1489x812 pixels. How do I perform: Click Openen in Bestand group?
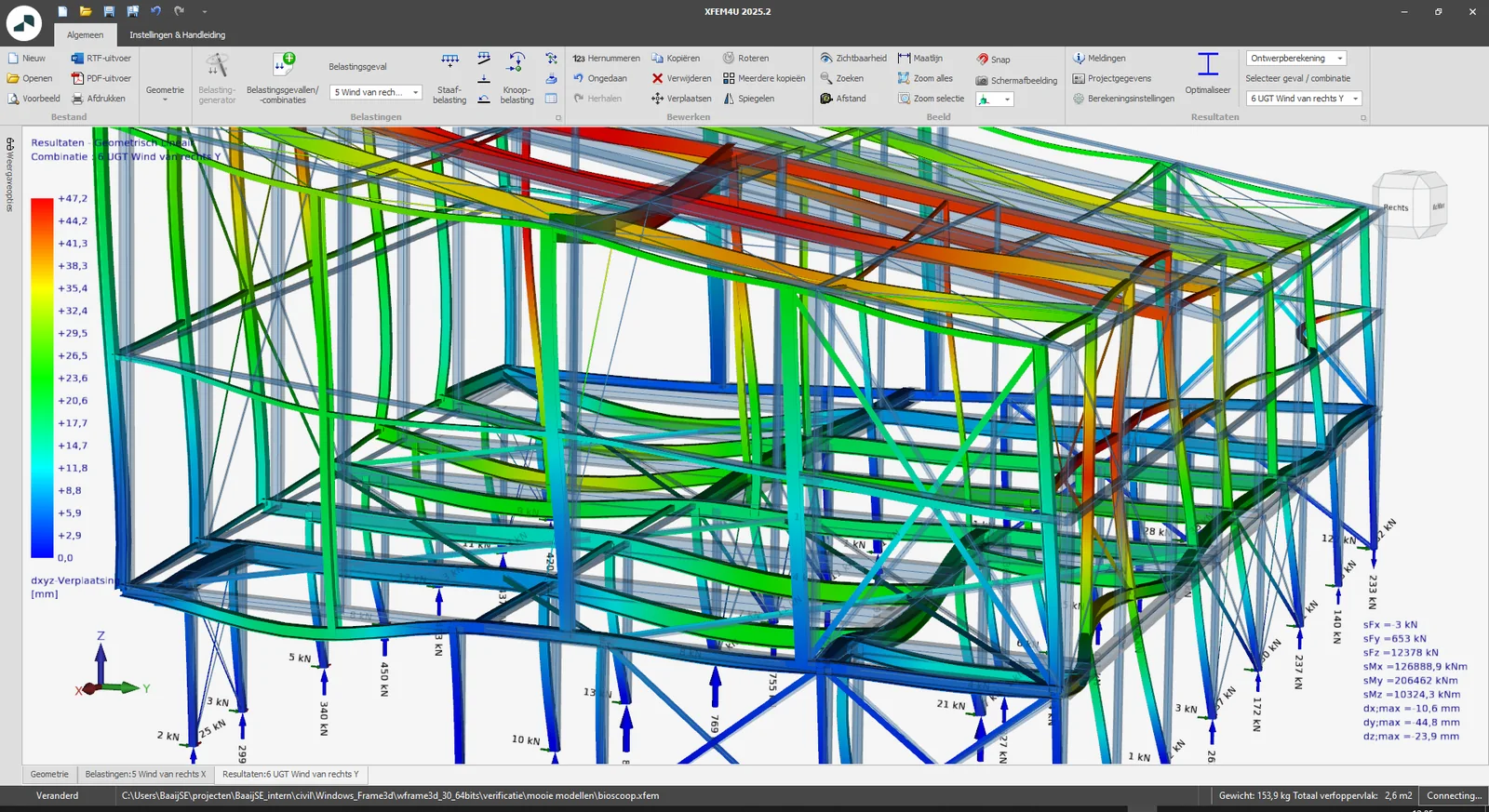(x=30, y=78)
